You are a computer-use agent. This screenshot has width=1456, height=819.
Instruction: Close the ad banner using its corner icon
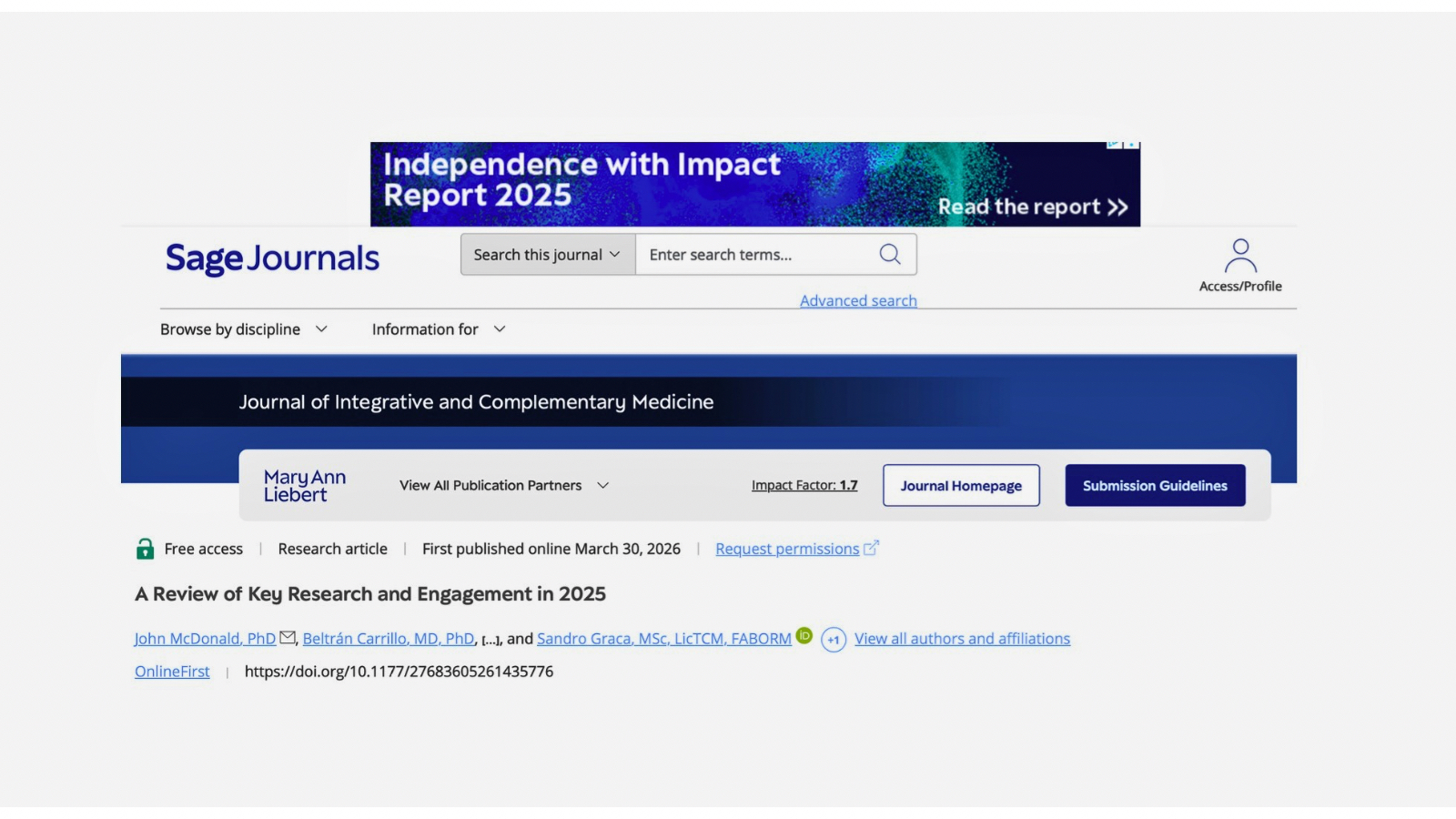(1131, 145)
